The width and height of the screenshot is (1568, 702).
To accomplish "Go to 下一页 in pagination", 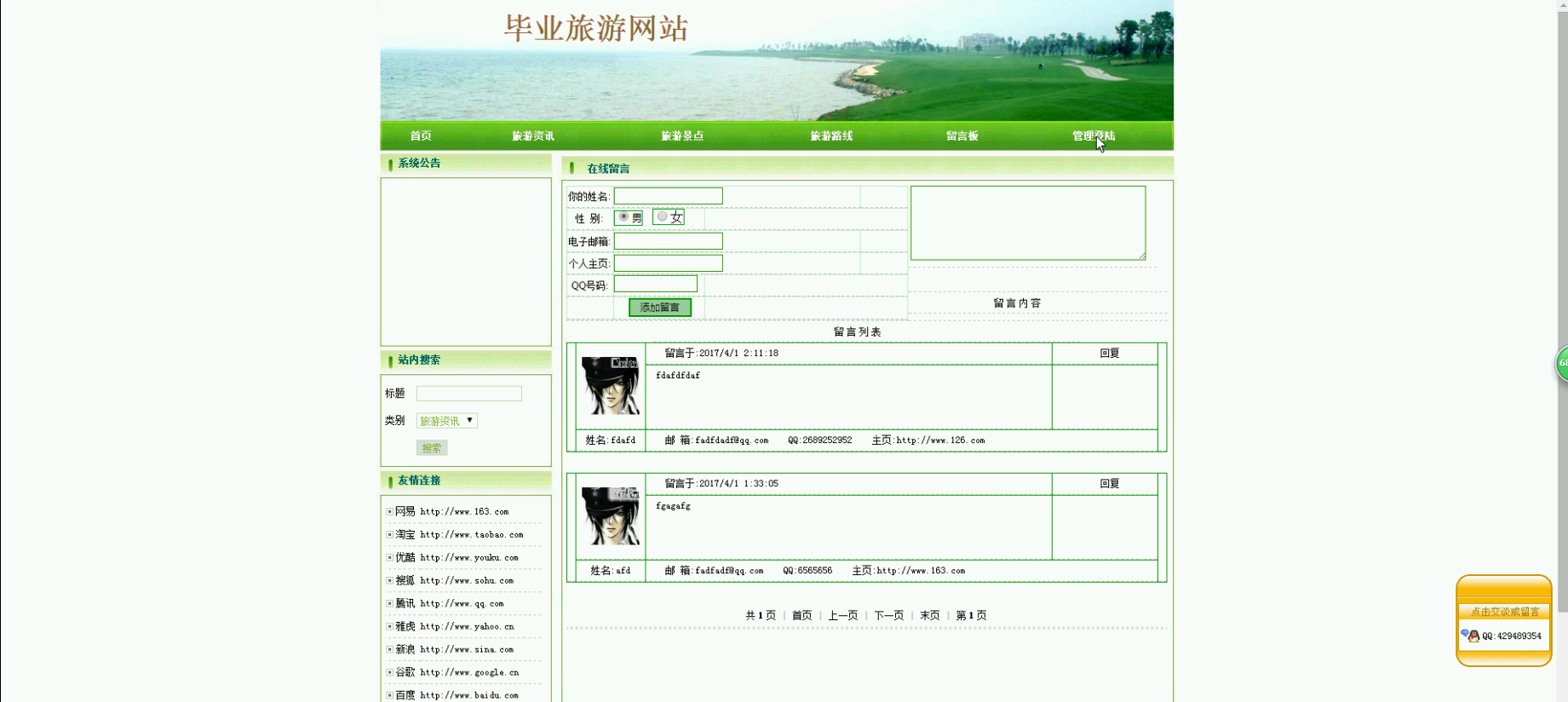I will [x=889, y=615].
